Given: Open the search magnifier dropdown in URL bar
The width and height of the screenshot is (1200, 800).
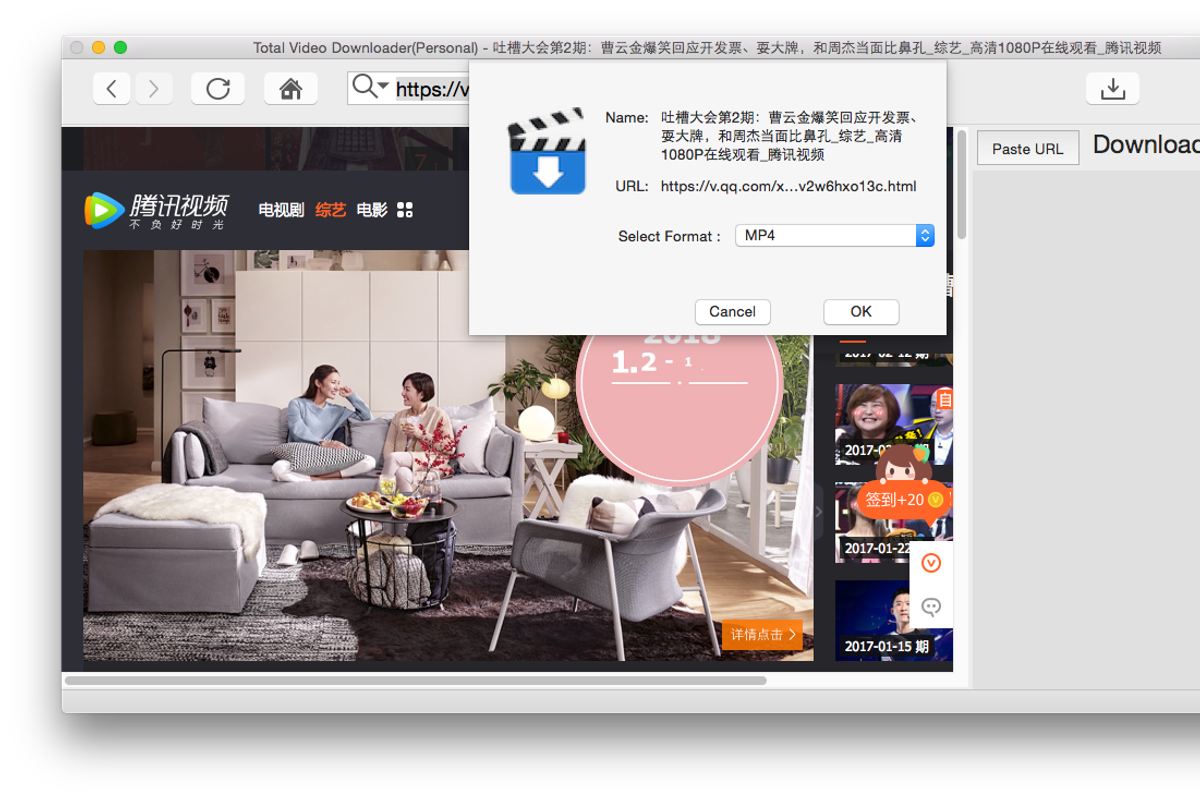Looking at the screenshot, I should 370,87.
